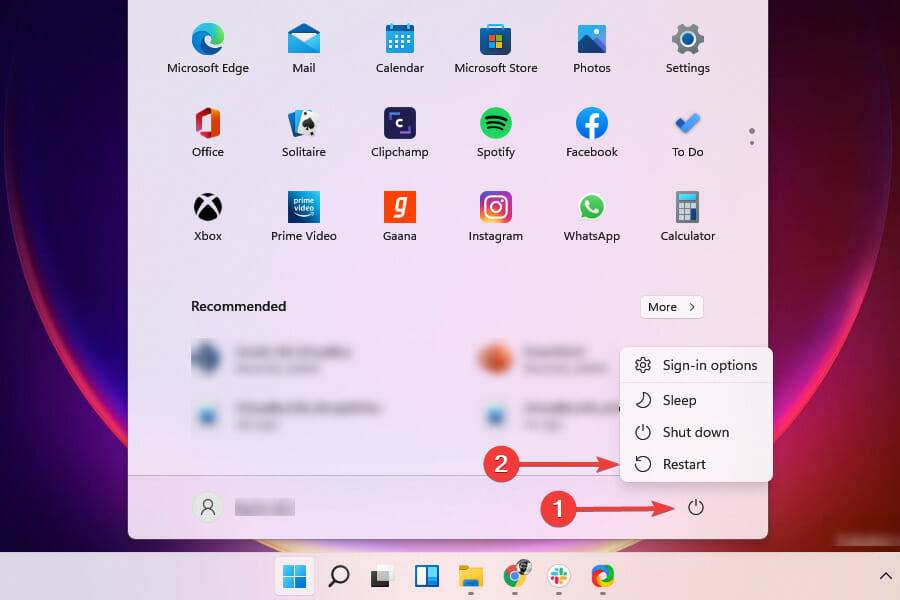Show hidden icons in system tray
900x600 pixels.
click(886, 576)
